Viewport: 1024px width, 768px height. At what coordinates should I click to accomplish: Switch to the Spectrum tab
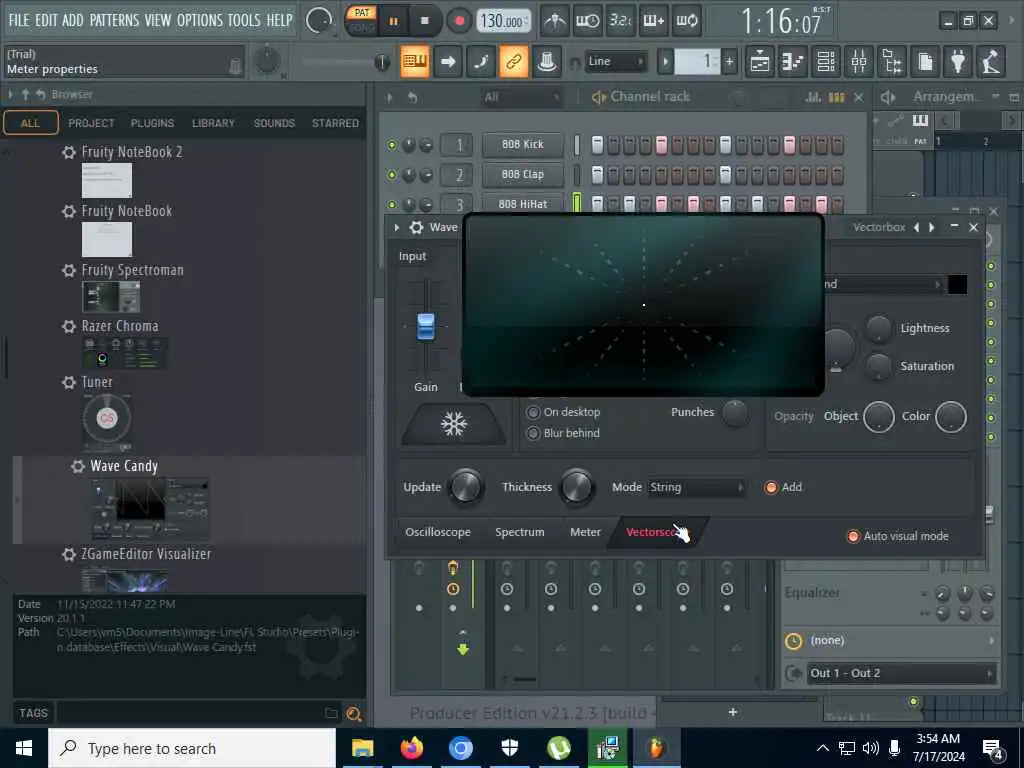(519, 532)
